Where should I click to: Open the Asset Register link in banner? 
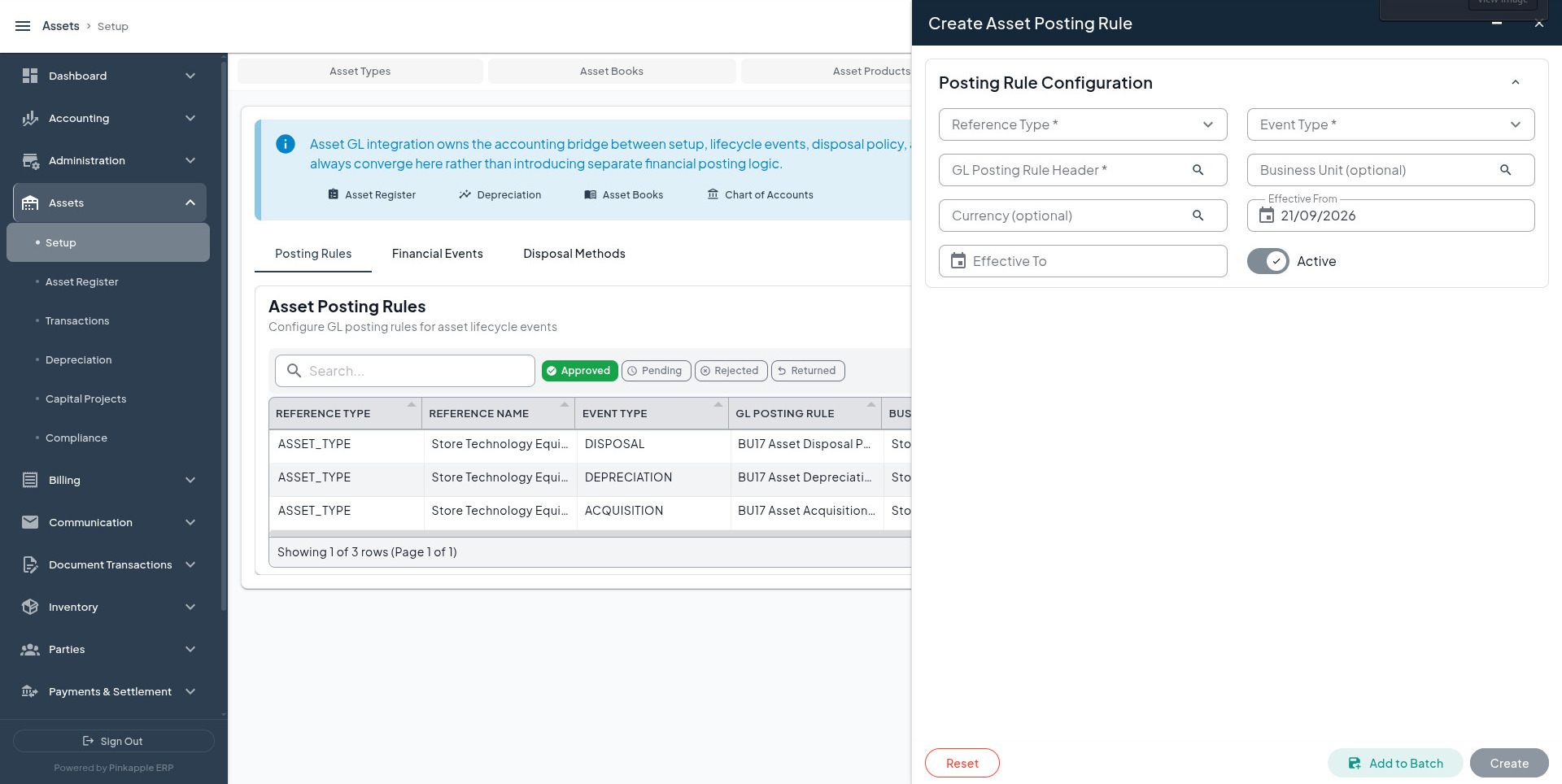click(372, 194)
